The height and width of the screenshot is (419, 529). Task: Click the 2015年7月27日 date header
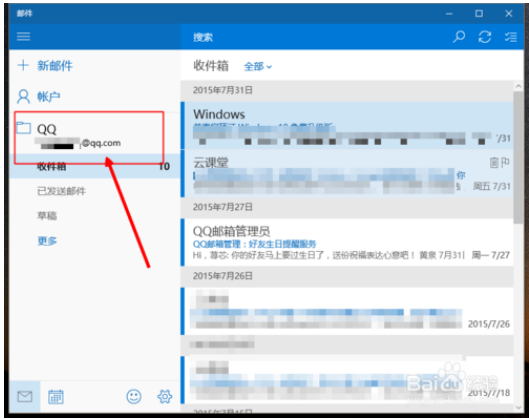click(223, 207)
